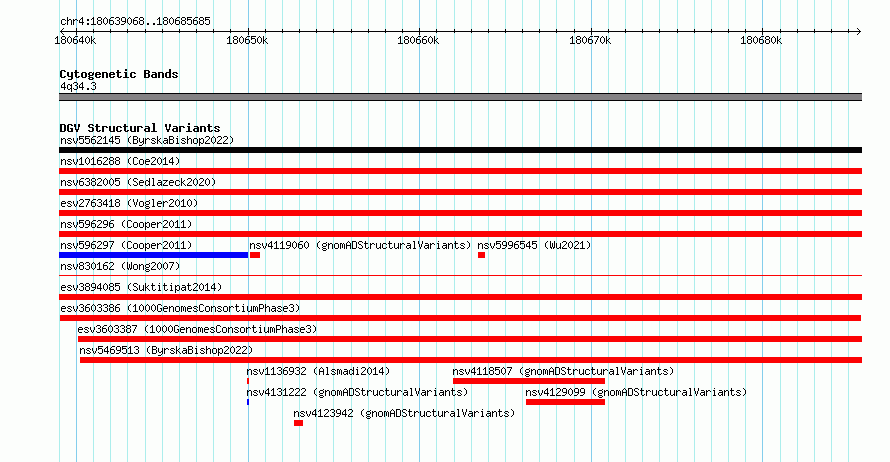Click the nsv5562145 (ByrskaBishop2022) label

[x=147, y=140]
